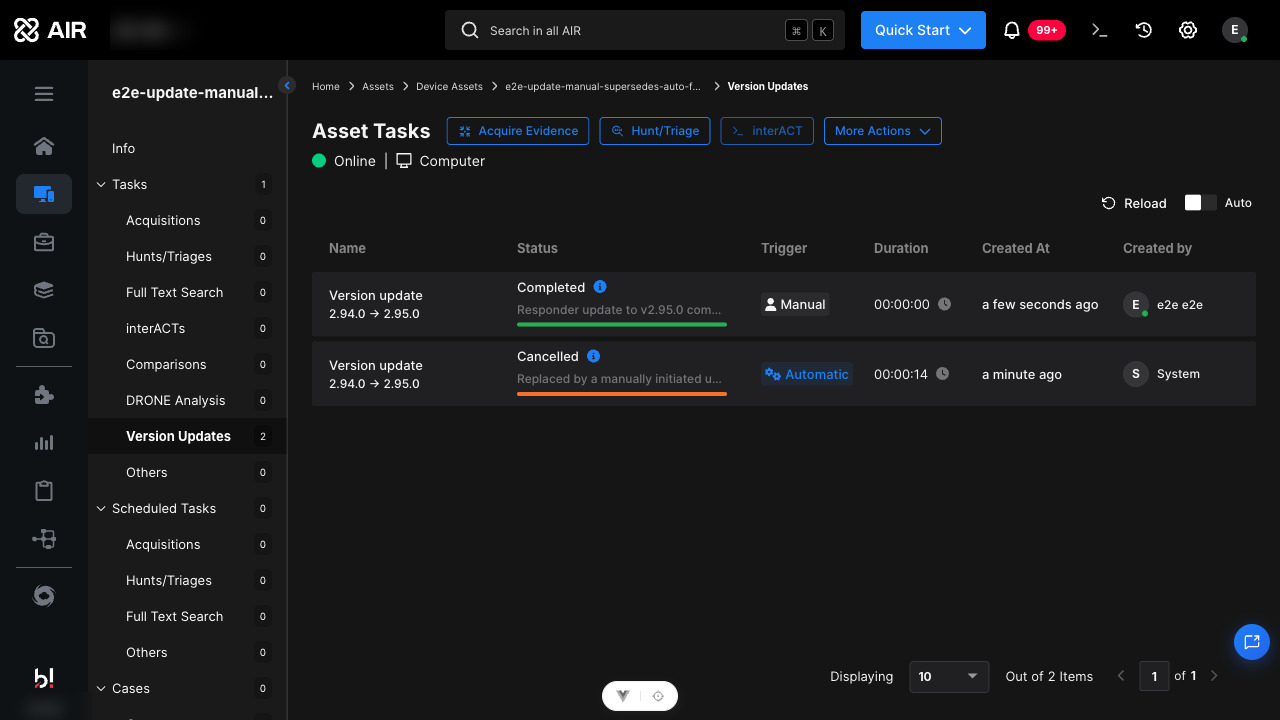Open the hamburger menu in left rail
This screenshot has height=720, width=1280.
pyautogui.click(x=44, y=94)
